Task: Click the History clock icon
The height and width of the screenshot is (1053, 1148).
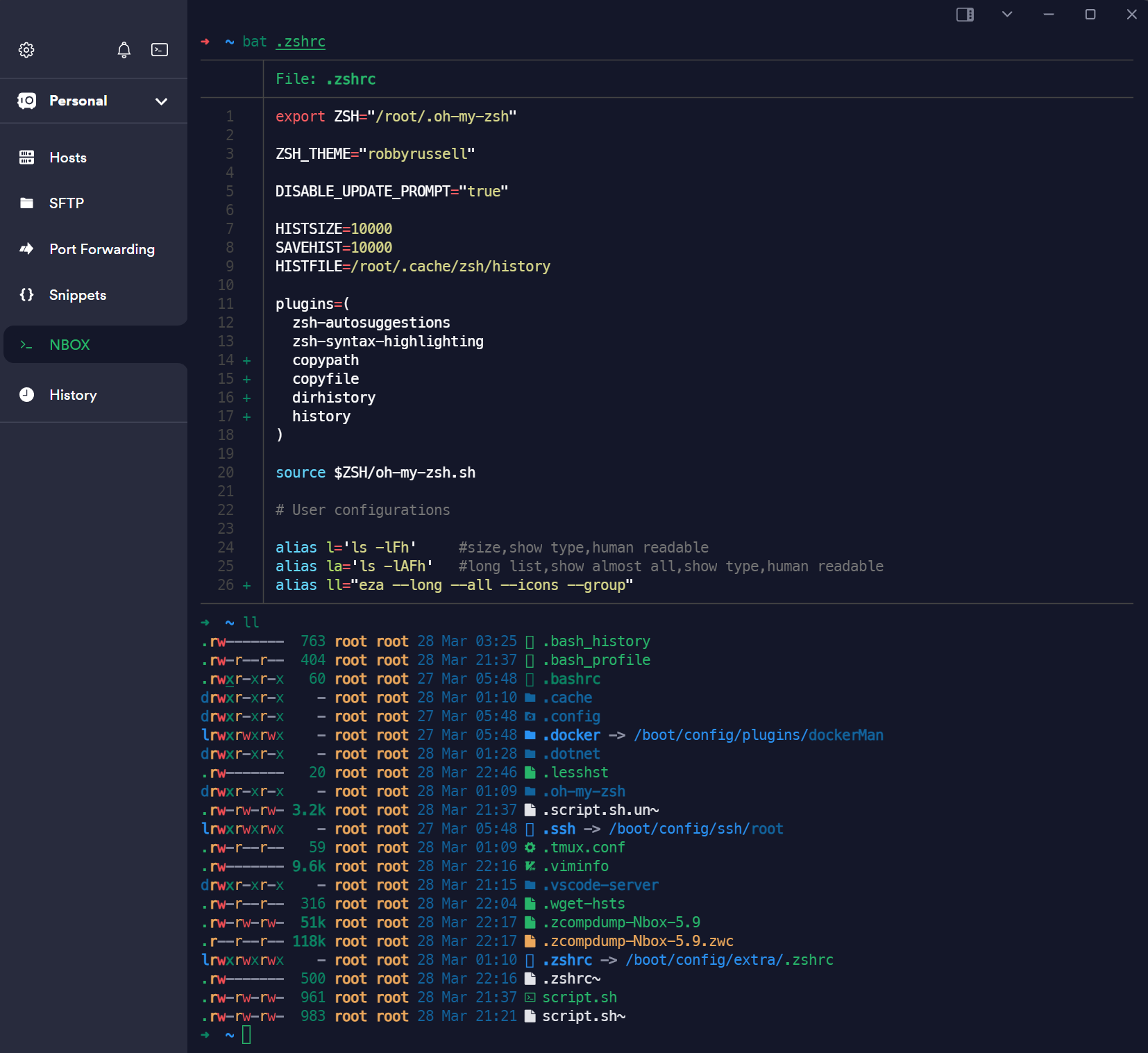Action: coord(26,395)
